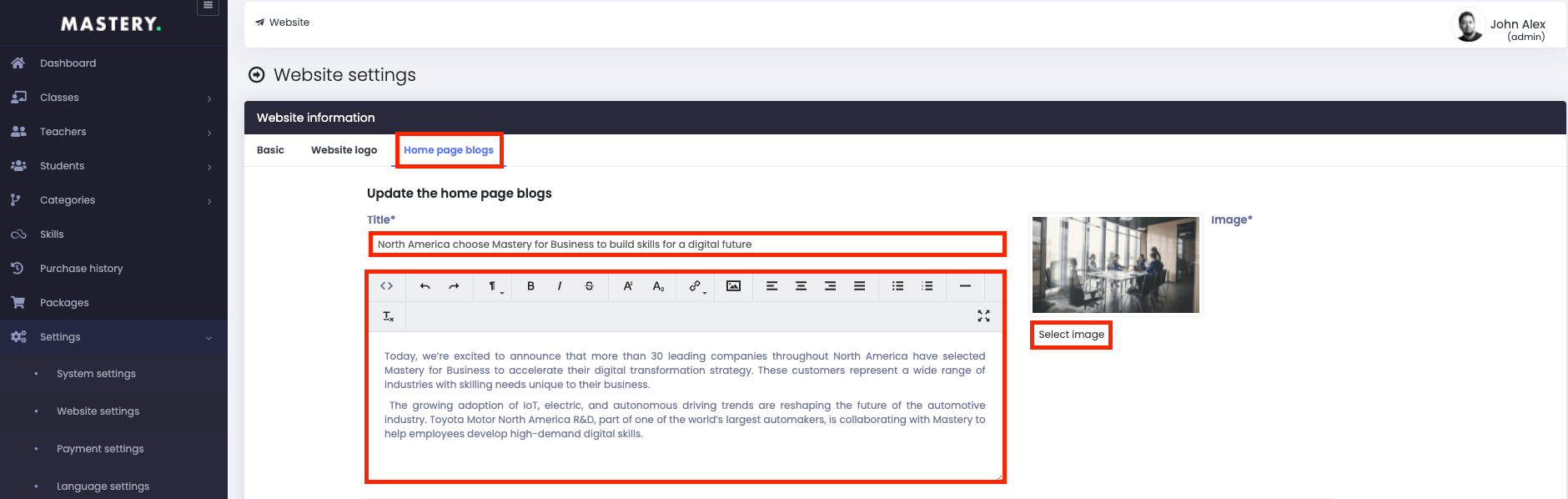Open Purchase history in sidebar
The height and width of the screenshot is (499, 1568).
[113, 269]
